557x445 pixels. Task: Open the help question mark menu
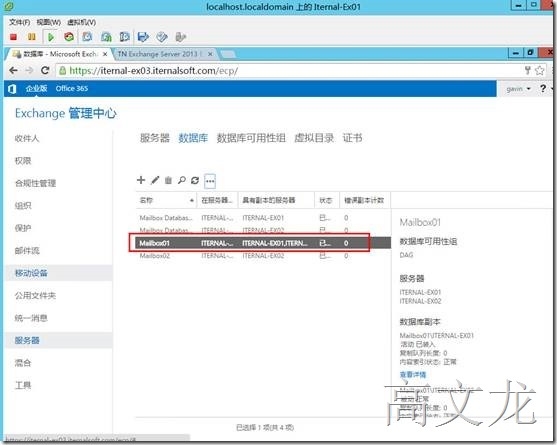[x=543, y=88]
